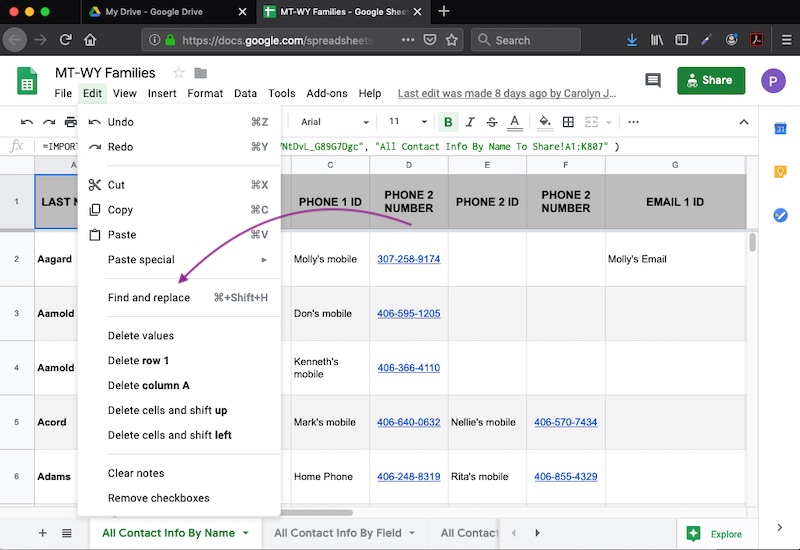Open the View menu
800x550 pixels.
point(124,93)
